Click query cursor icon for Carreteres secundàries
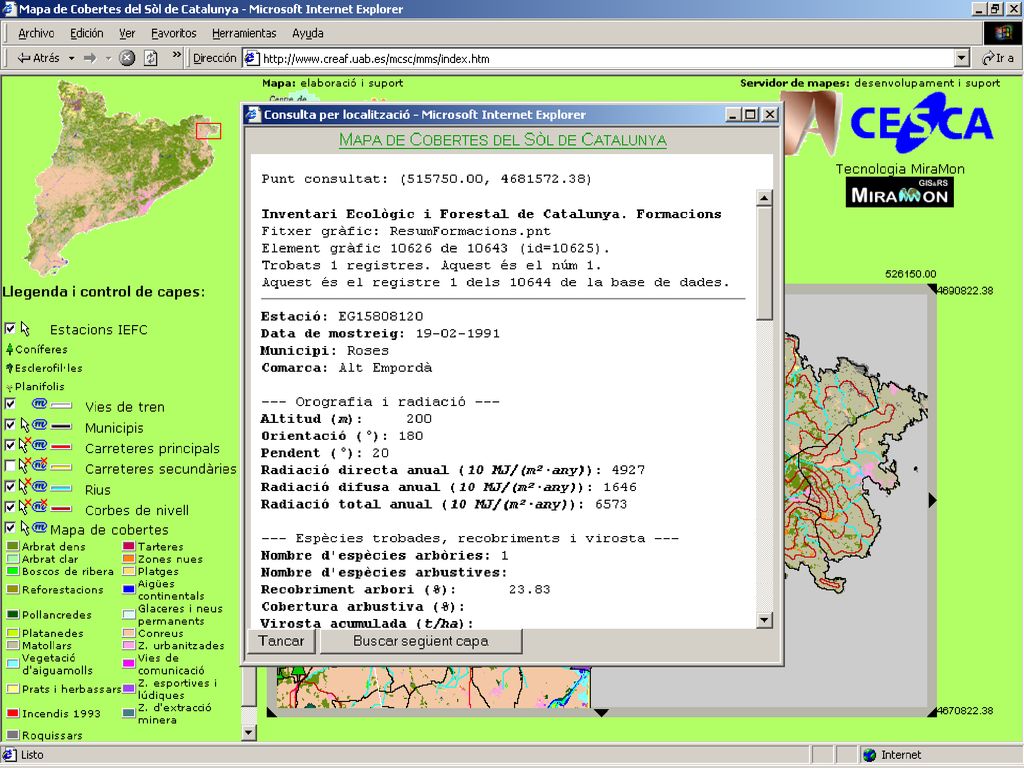The image size is (1024, 768). 25,466
